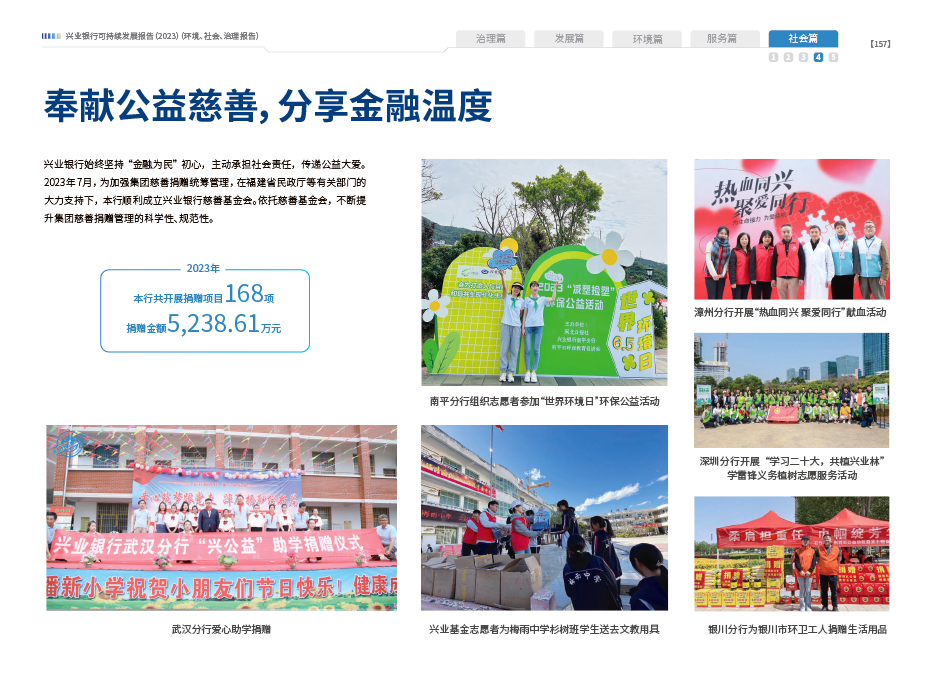
Task: Click the report title in header
Action: click(x=162, y=36)
